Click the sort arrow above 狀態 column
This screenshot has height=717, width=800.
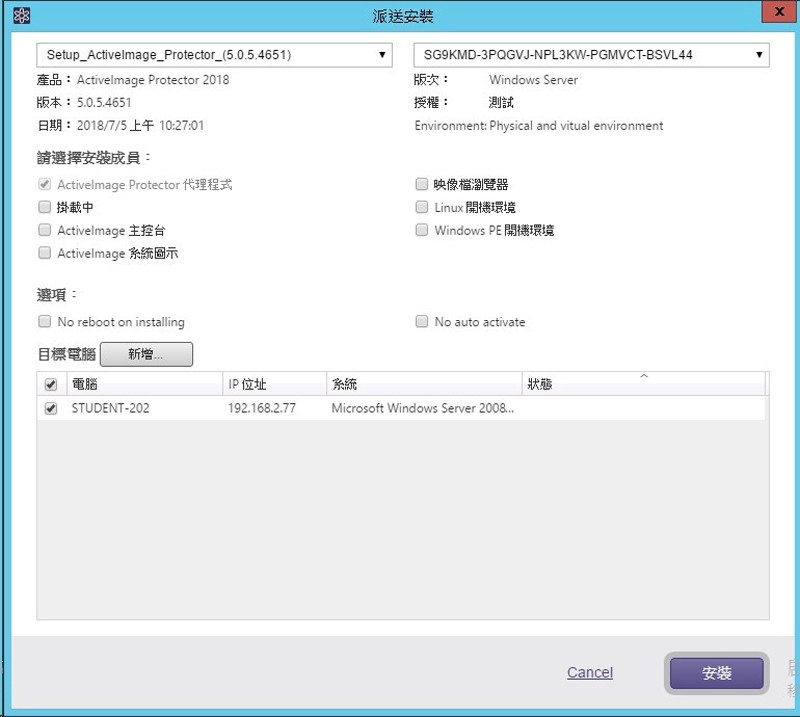(x=644, y=376)
